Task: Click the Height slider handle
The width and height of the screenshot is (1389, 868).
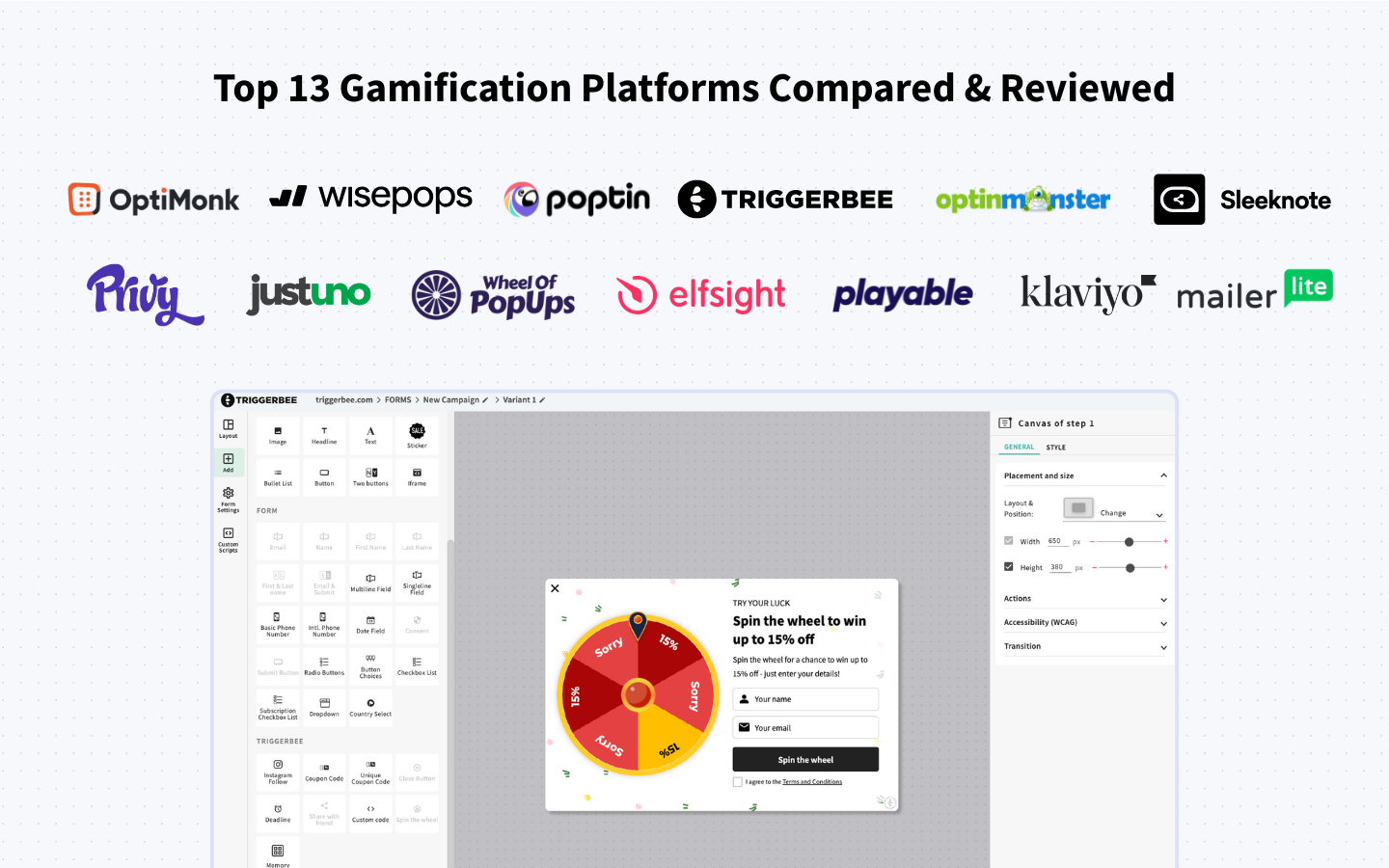Action: coord(1130,568)
